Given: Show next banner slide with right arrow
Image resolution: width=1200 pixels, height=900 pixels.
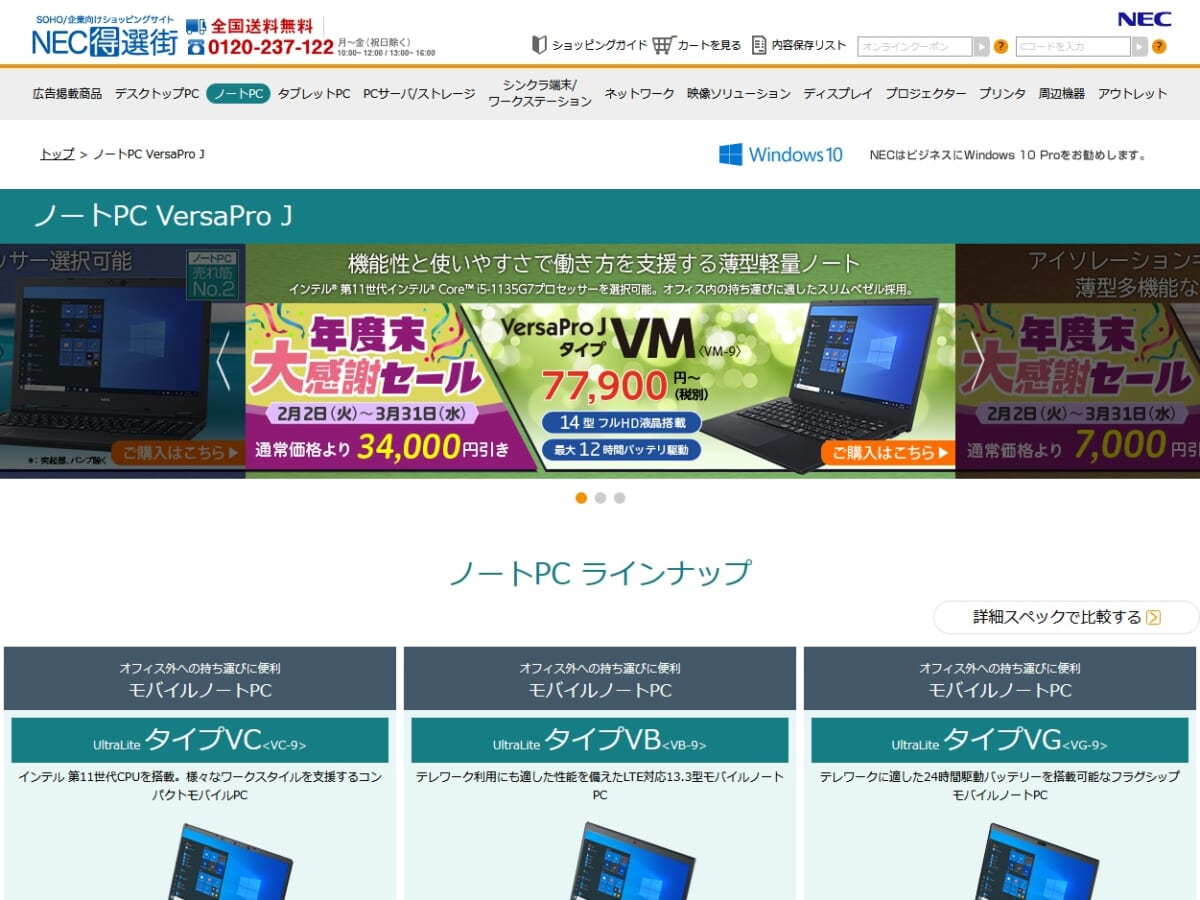Looking at the screenshot, I should click(x=977, y=360).
